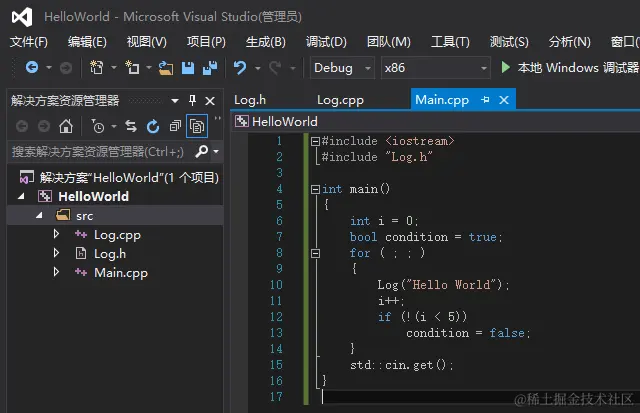Click the Redo toolbar icon
Viewport: 640px width, 413px height.
[x=276, y=68]
